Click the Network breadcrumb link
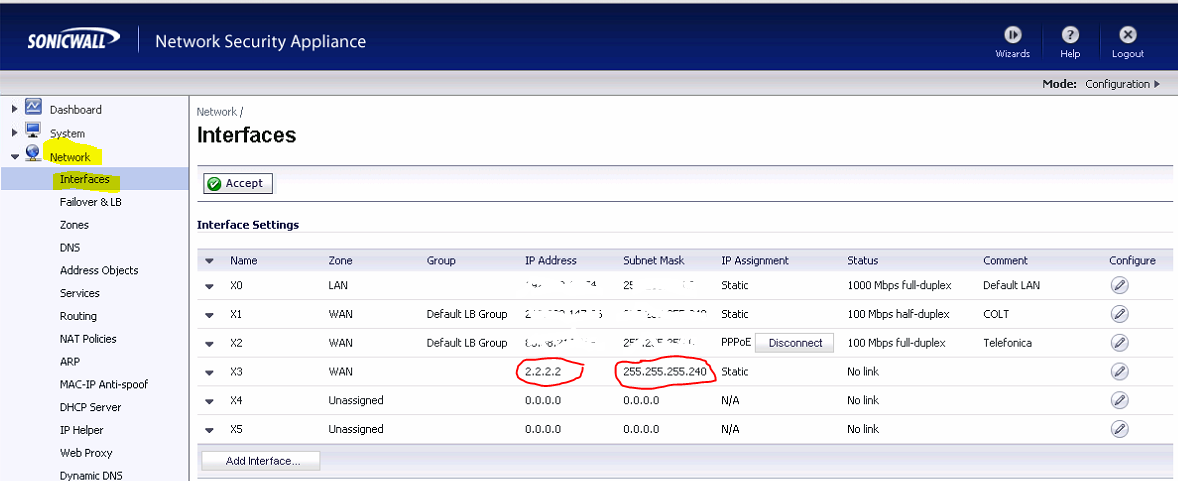1178x481 pixels. 216,111
